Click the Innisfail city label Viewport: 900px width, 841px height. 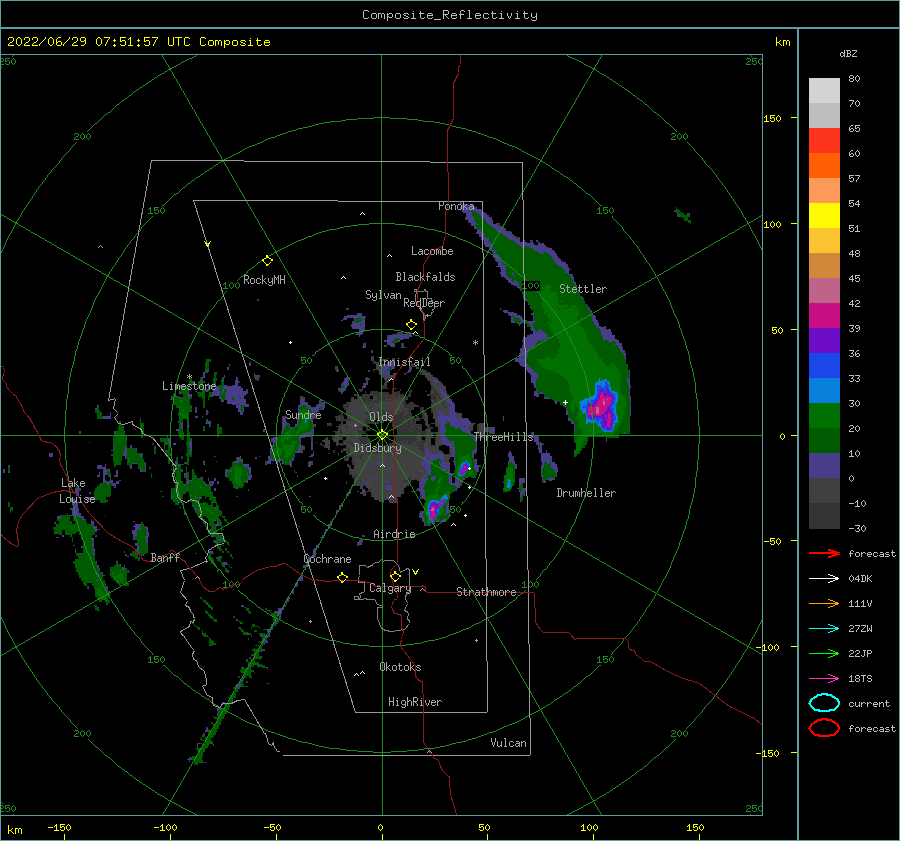coord(404,362)
